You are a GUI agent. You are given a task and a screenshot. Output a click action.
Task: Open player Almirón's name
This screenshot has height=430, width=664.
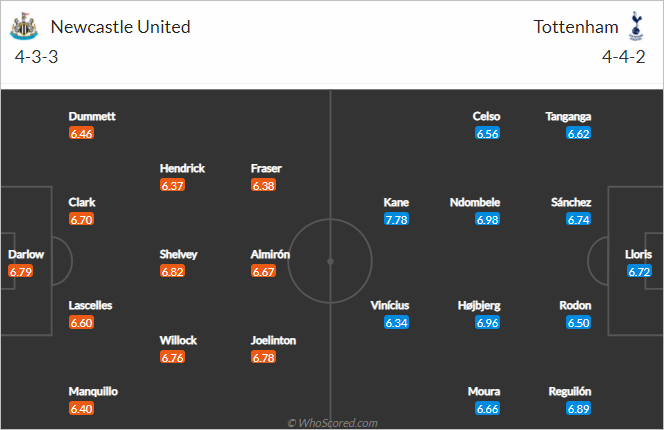tap(270, 254)
